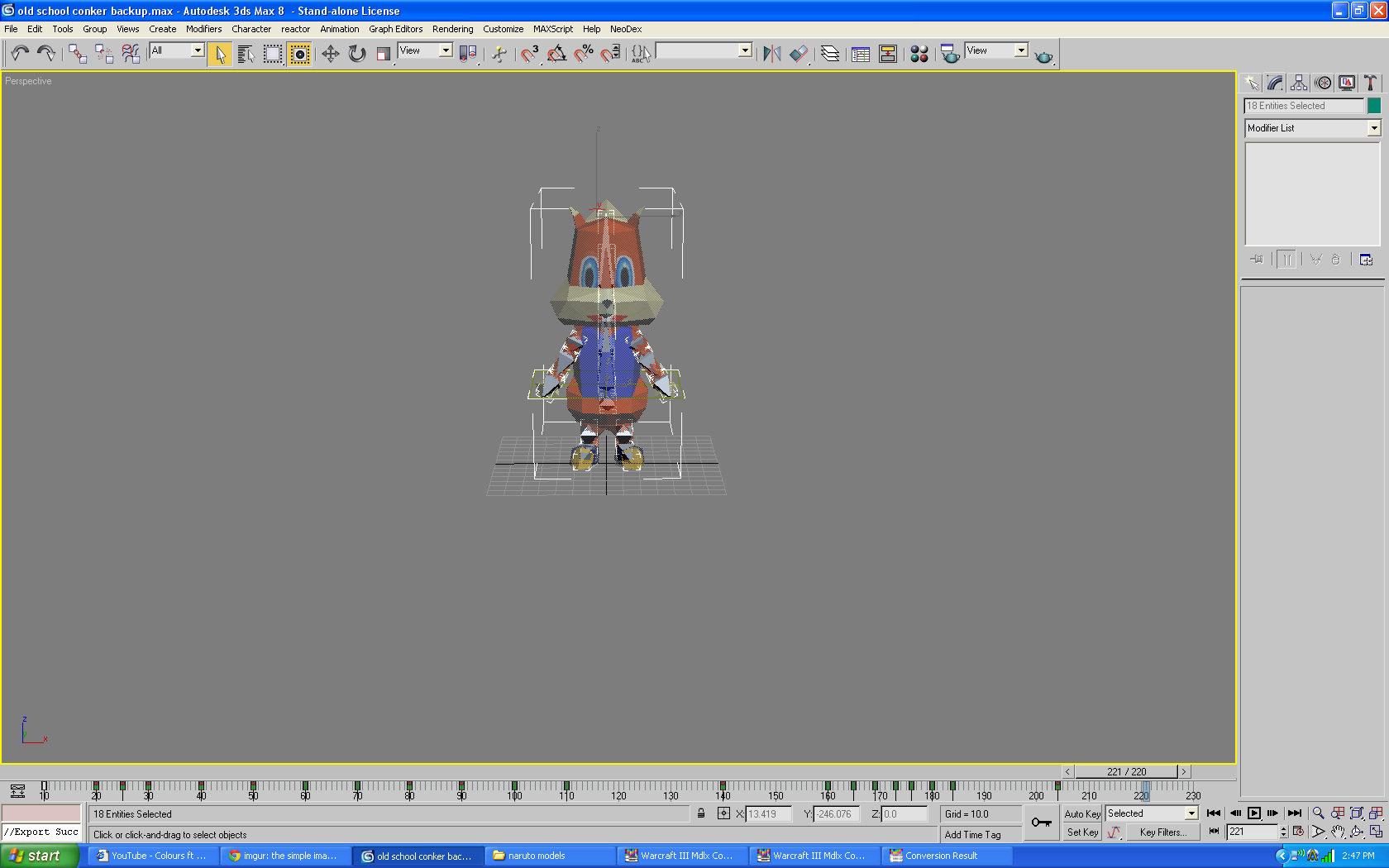Click the Zoom Extents All viewport icon
The image size is (1389, 868).
1376,813
